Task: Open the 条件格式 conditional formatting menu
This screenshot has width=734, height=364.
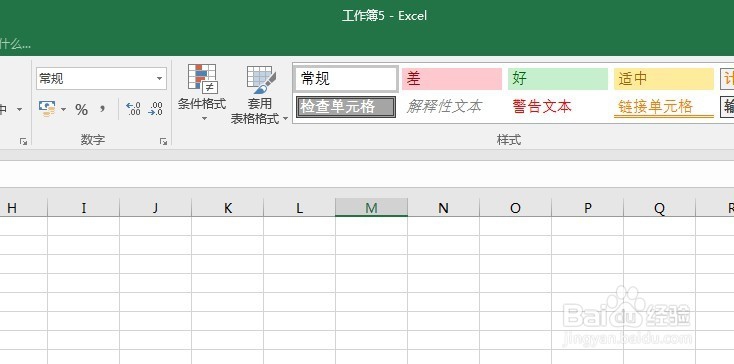Action: pyautogui.click(x=202, y=94)
